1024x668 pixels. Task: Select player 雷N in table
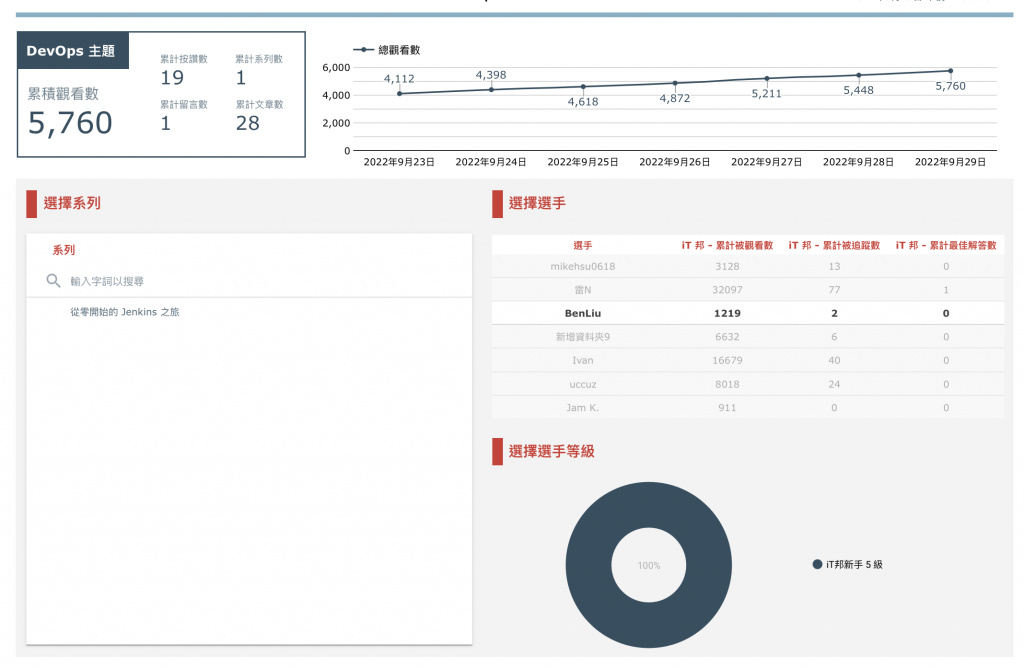pos(583,290)
